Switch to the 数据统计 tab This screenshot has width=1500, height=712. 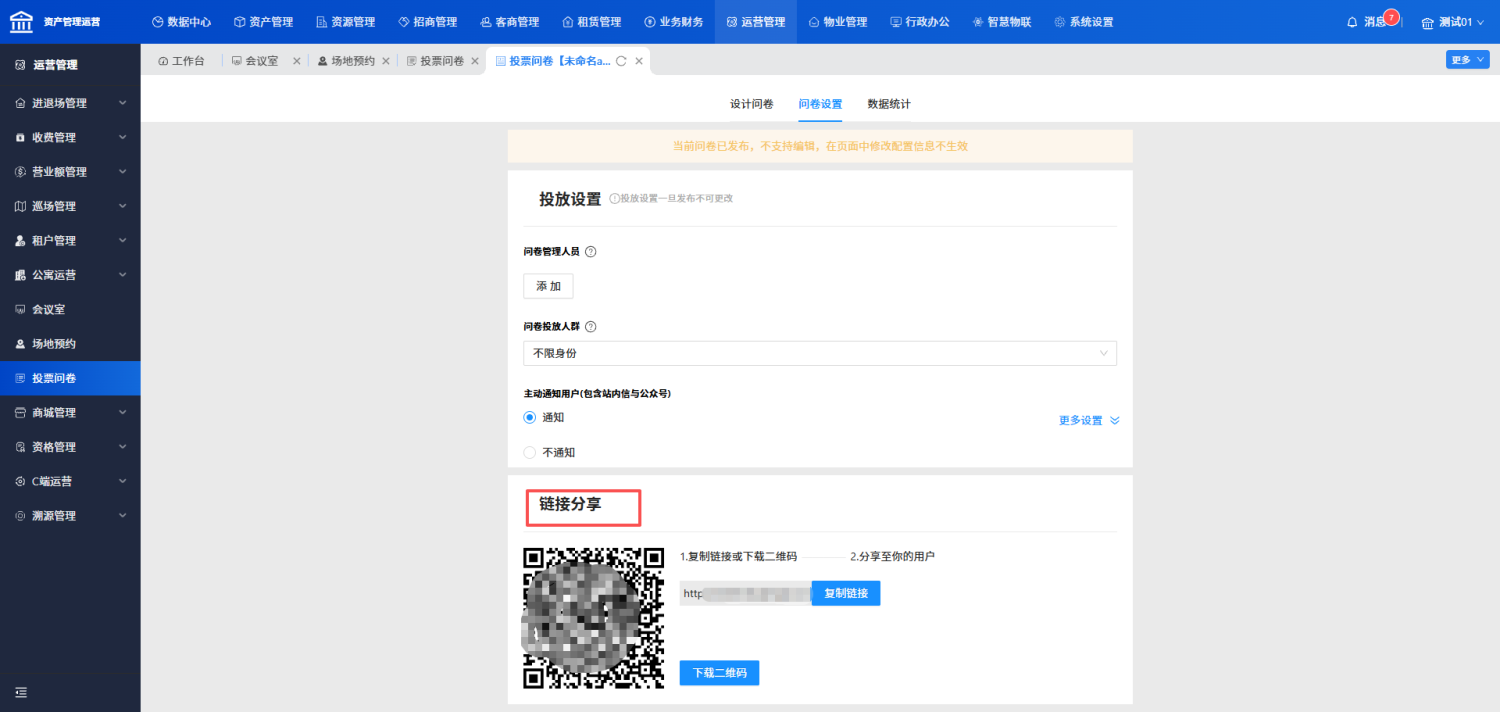[x=889, y=104]
